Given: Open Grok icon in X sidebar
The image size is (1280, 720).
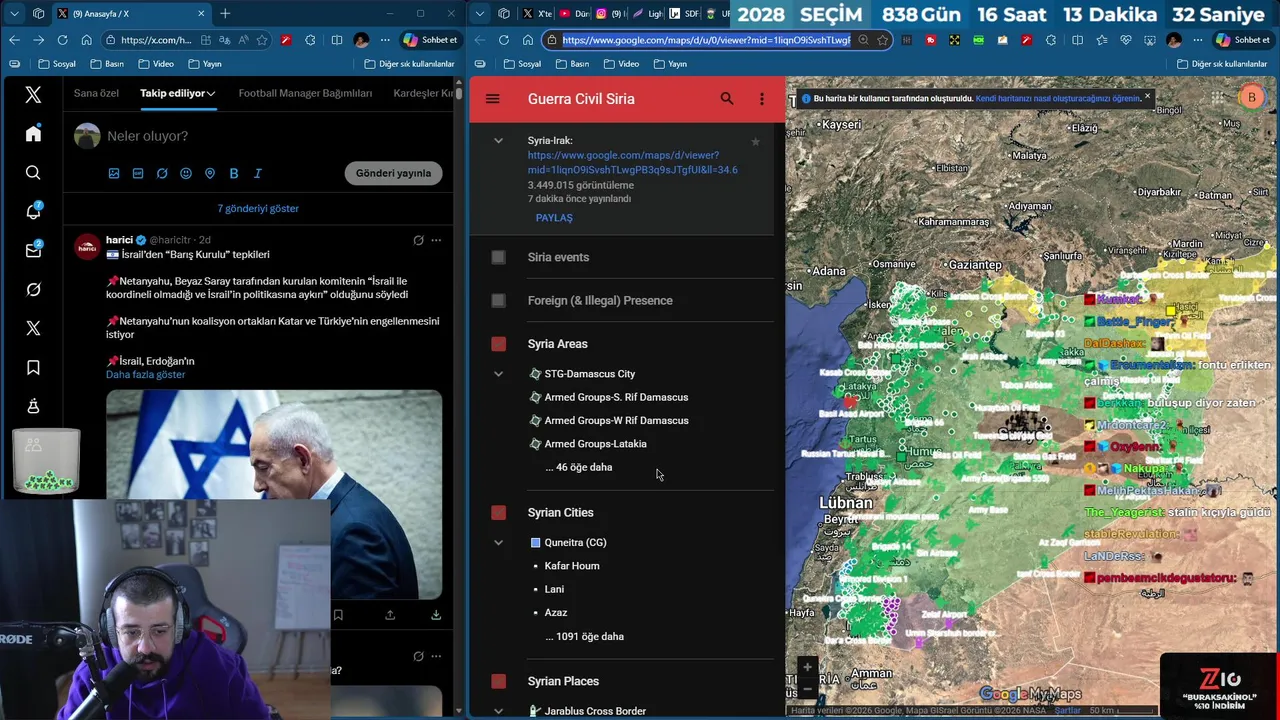Looking at the screenshot, I should [x=33, y=289].
